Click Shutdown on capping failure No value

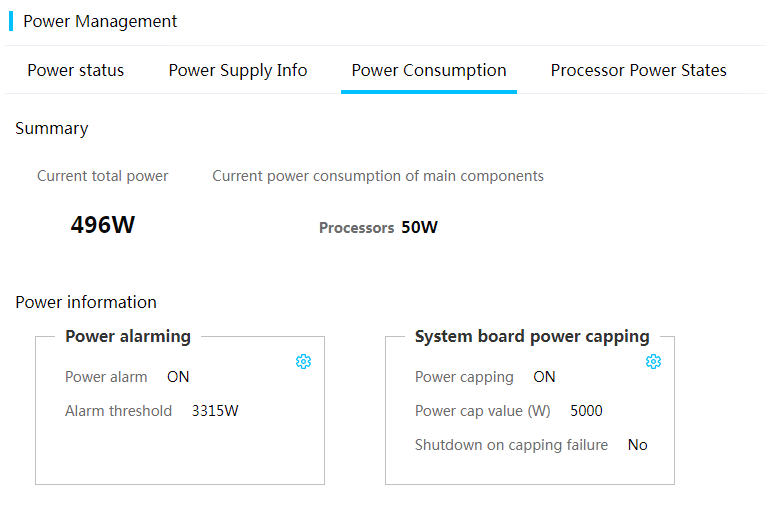[638, 445]
